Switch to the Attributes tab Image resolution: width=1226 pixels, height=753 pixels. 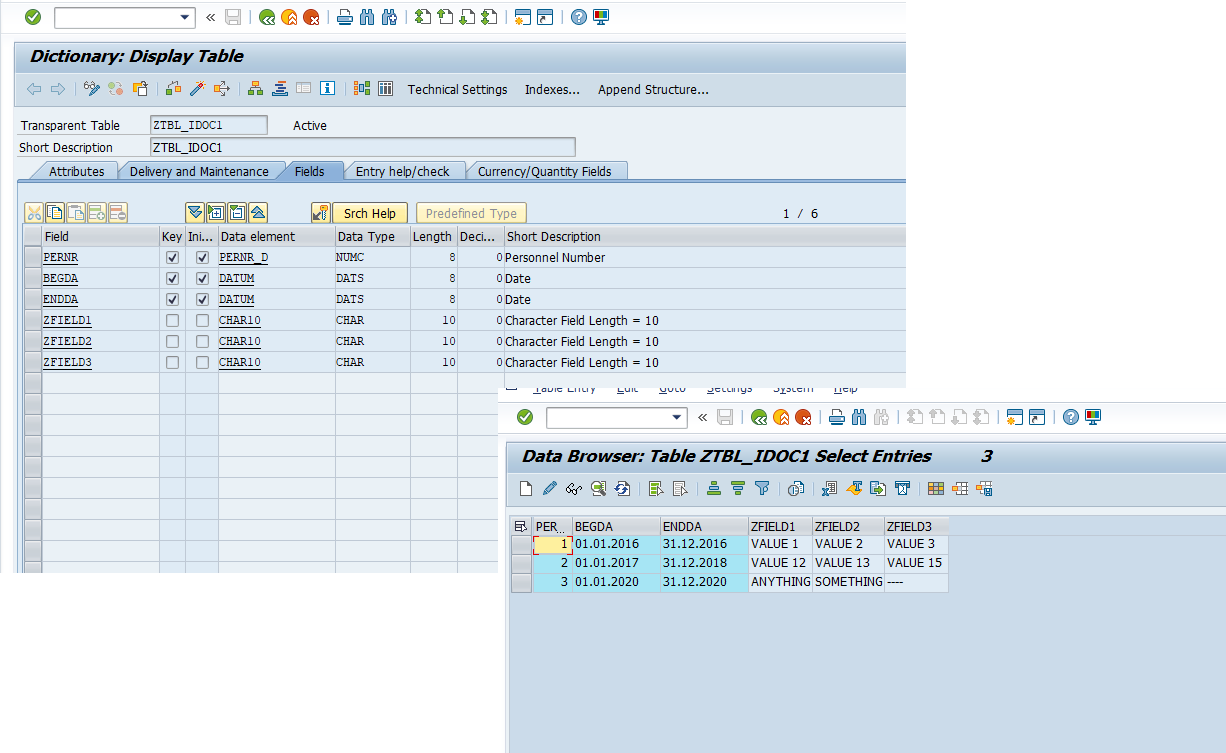pos(77,171)
